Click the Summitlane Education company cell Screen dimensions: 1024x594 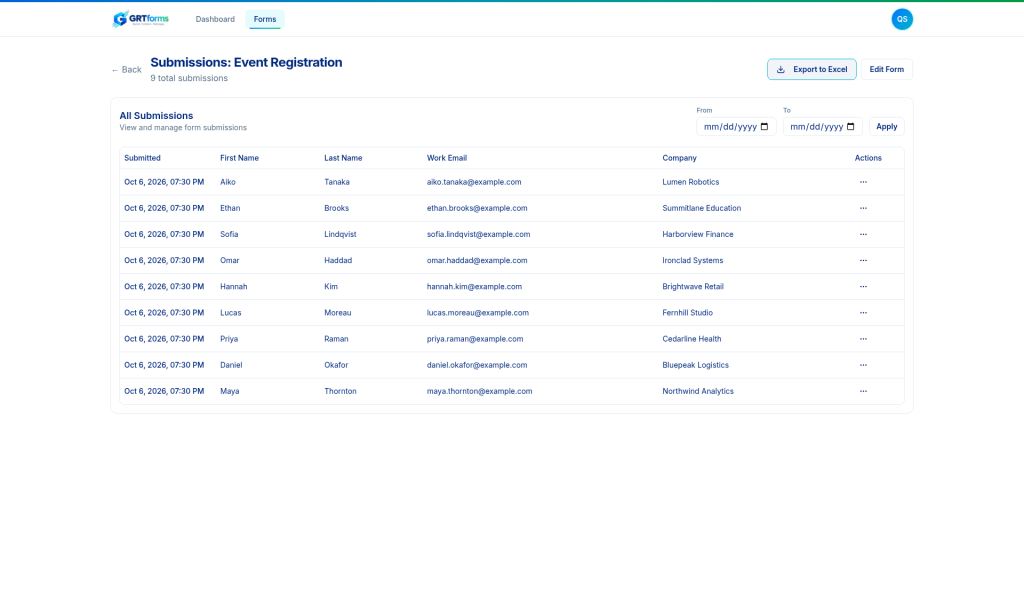[x=701, y=208]
